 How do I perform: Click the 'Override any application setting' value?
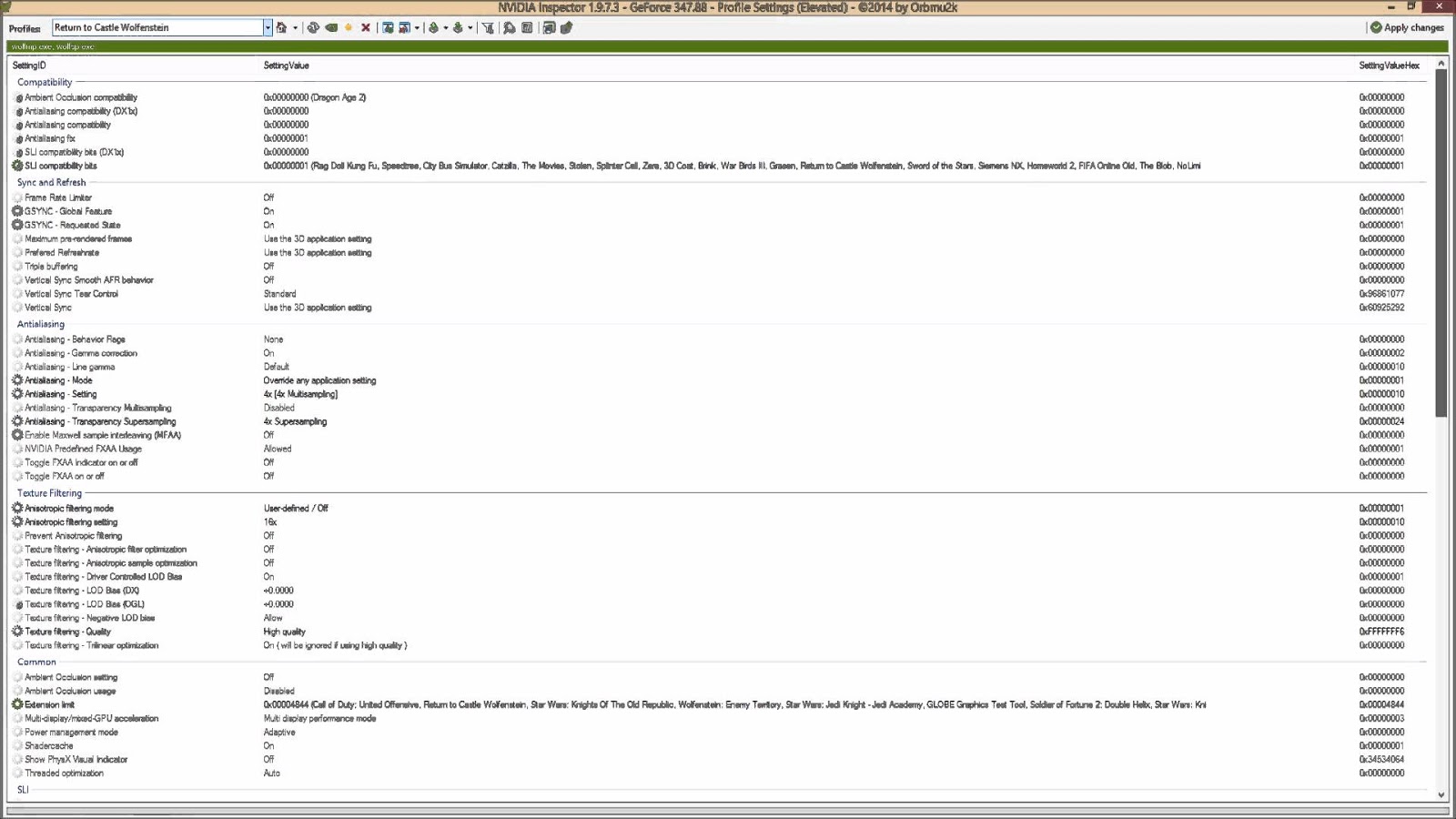click(x=319, y=380)
